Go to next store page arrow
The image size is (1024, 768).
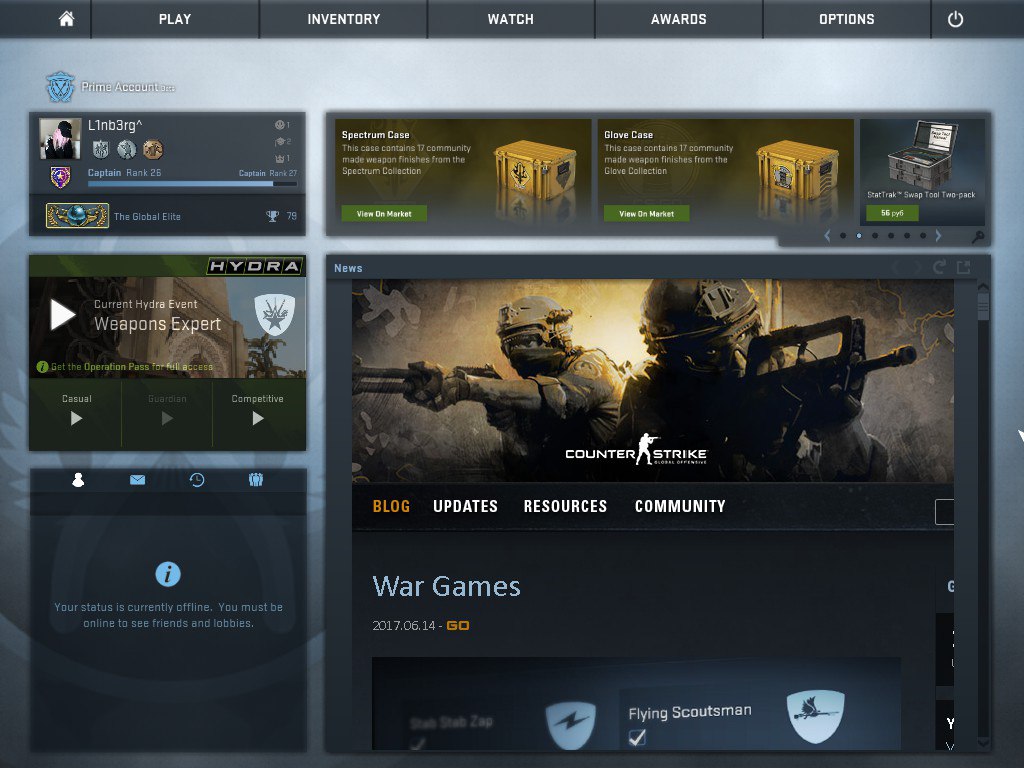coord(938,236)
